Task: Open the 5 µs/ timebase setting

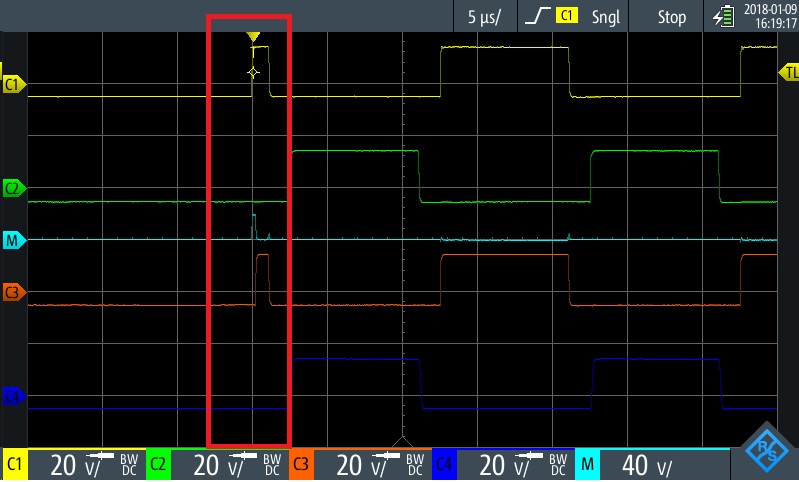Action: point(485,17)
